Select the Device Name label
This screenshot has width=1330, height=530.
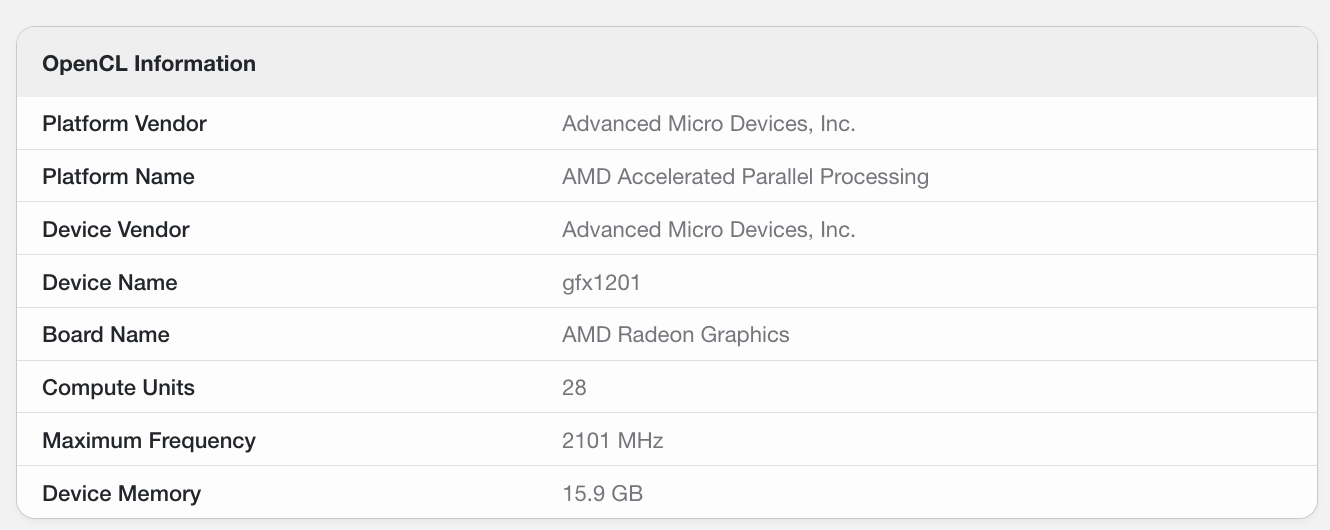pos(110,283)
